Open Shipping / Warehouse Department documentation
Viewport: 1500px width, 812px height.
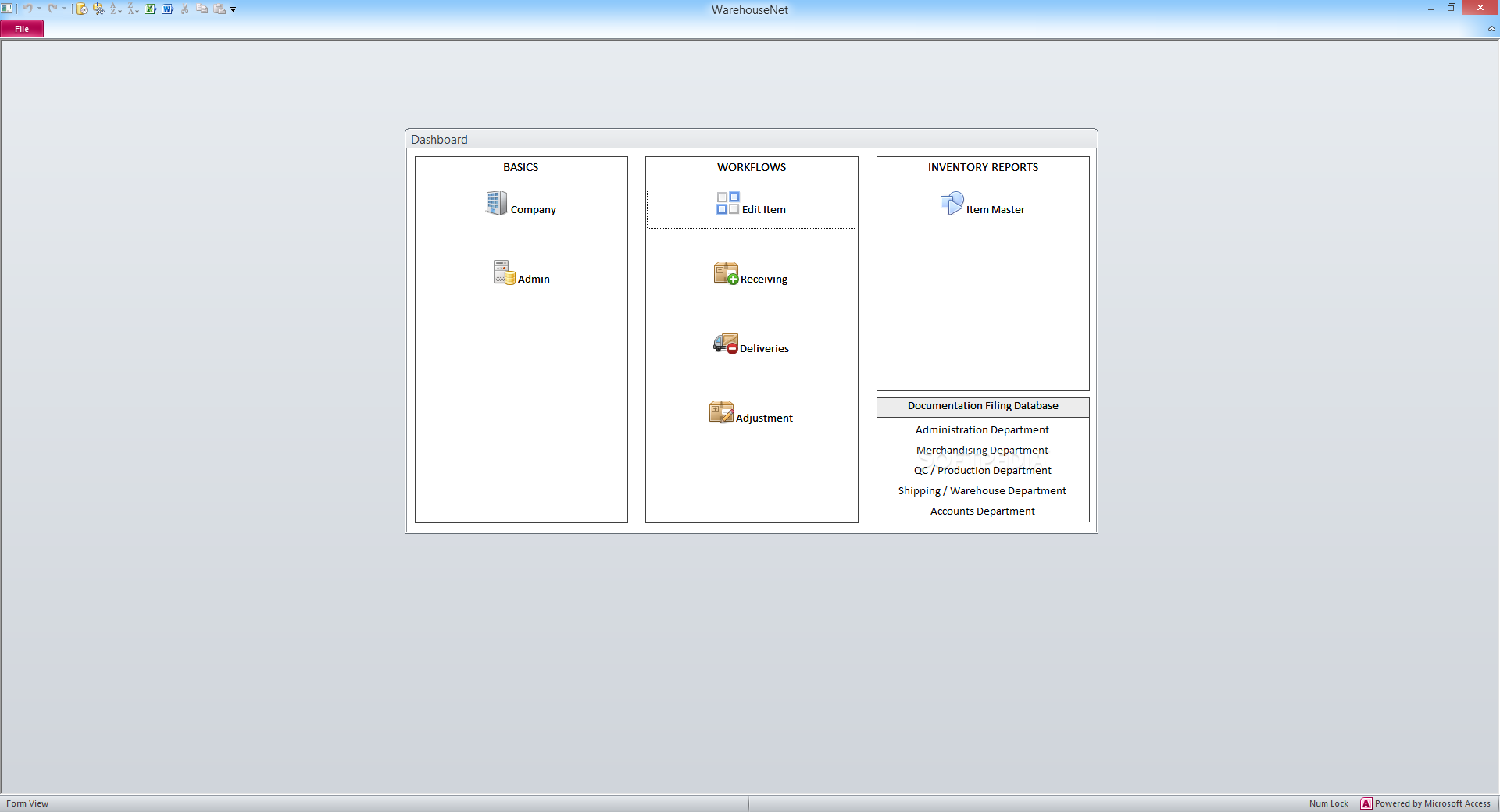coord(982,491)
